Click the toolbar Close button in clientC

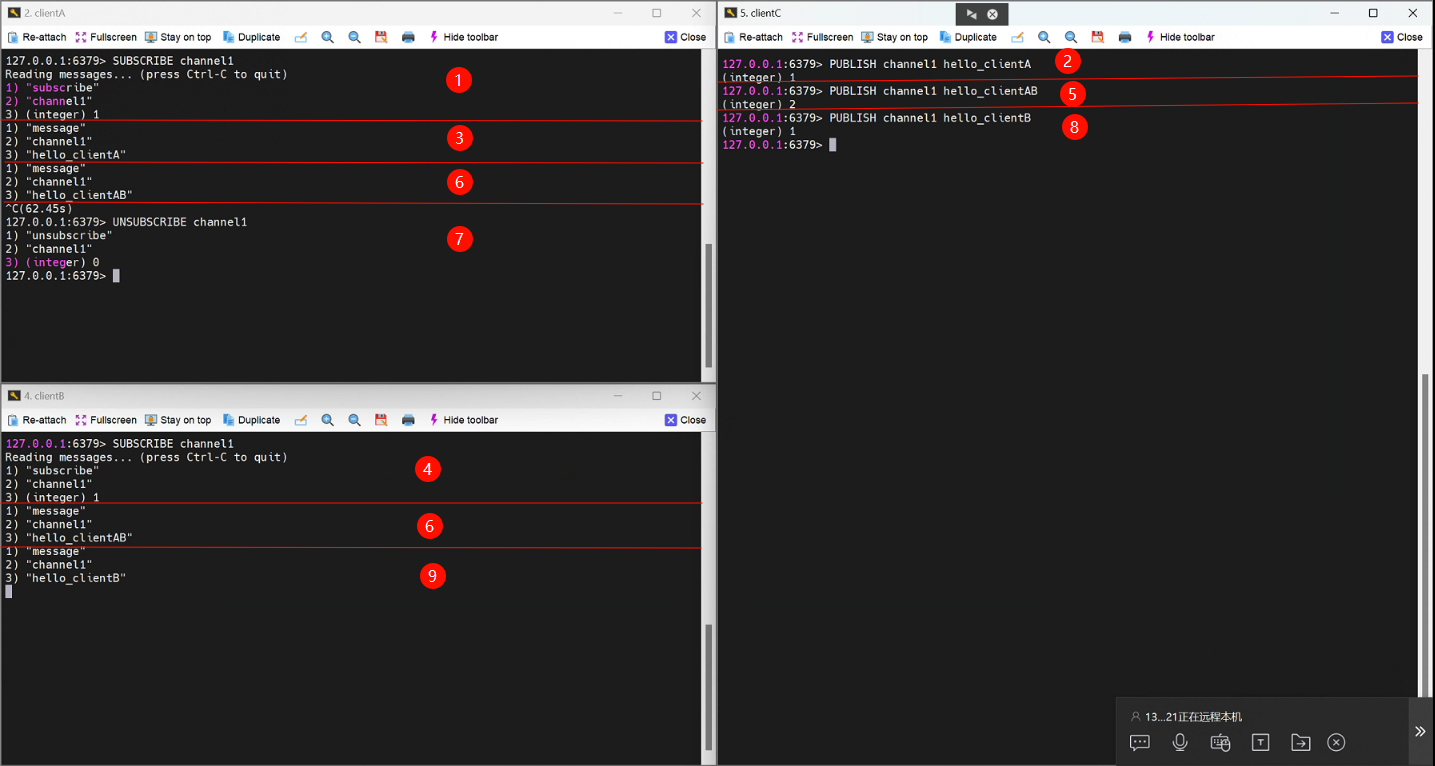point(1402,37)
